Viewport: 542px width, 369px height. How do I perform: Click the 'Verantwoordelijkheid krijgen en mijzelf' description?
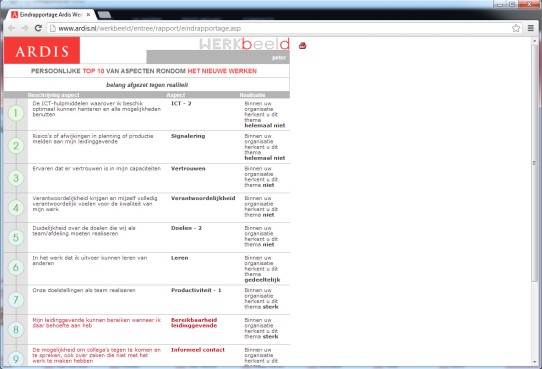95,204
